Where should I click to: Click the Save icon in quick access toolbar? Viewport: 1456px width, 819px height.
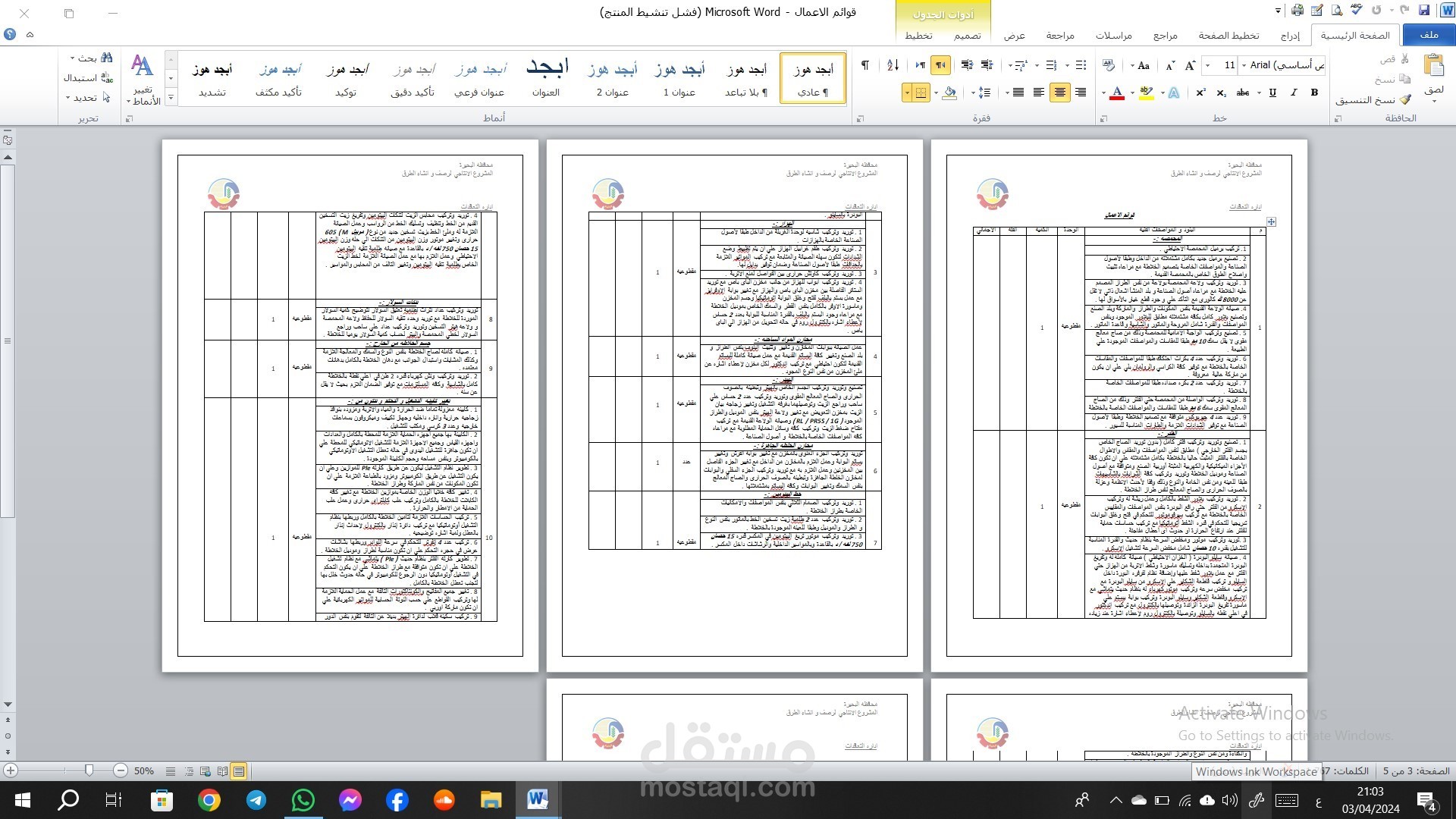[x=1424, y=11]
